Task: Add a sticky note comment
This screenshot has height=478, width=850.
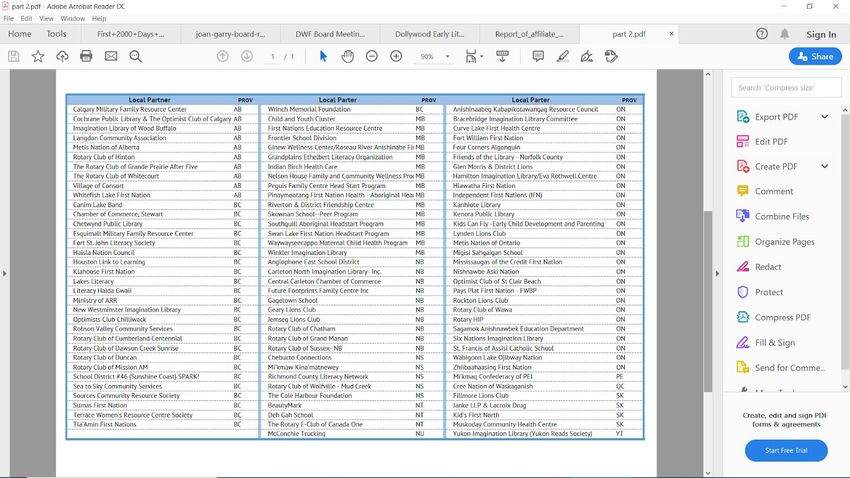Action: (537, 57)
